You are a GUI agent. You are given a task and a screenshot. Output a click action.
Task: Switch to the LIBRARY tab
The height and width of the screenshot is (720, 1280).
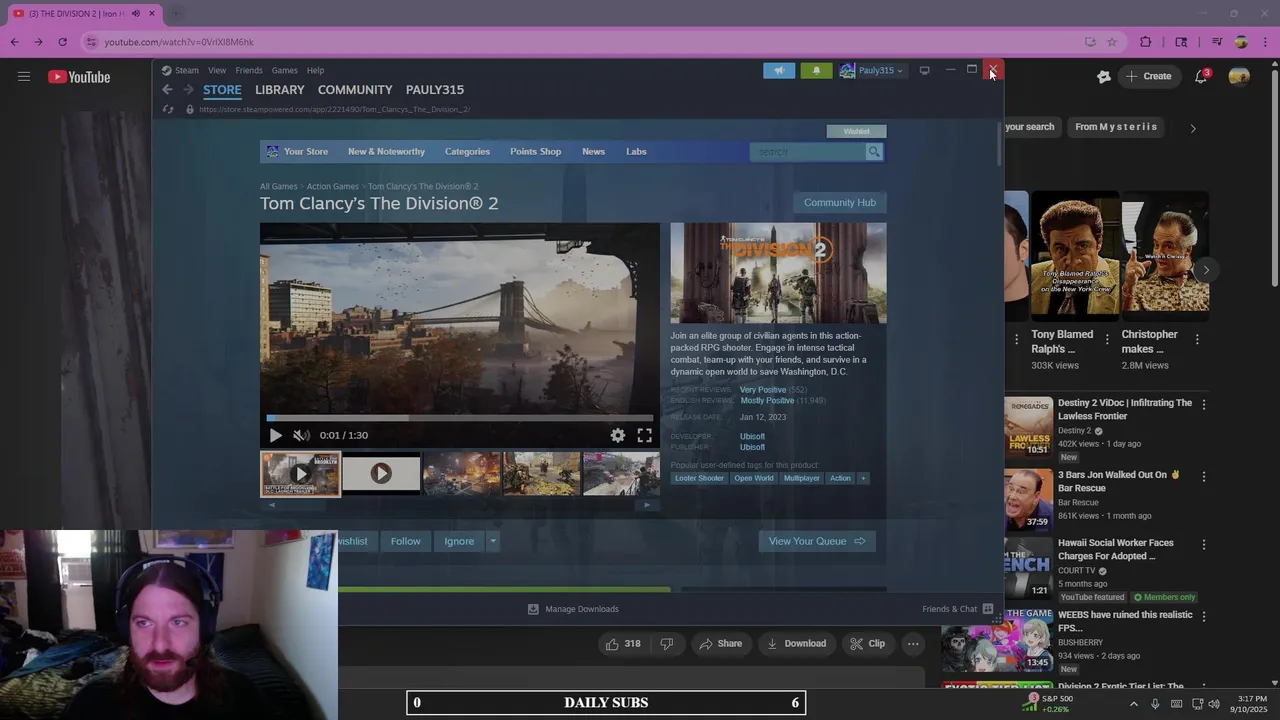tap(280, 90)
